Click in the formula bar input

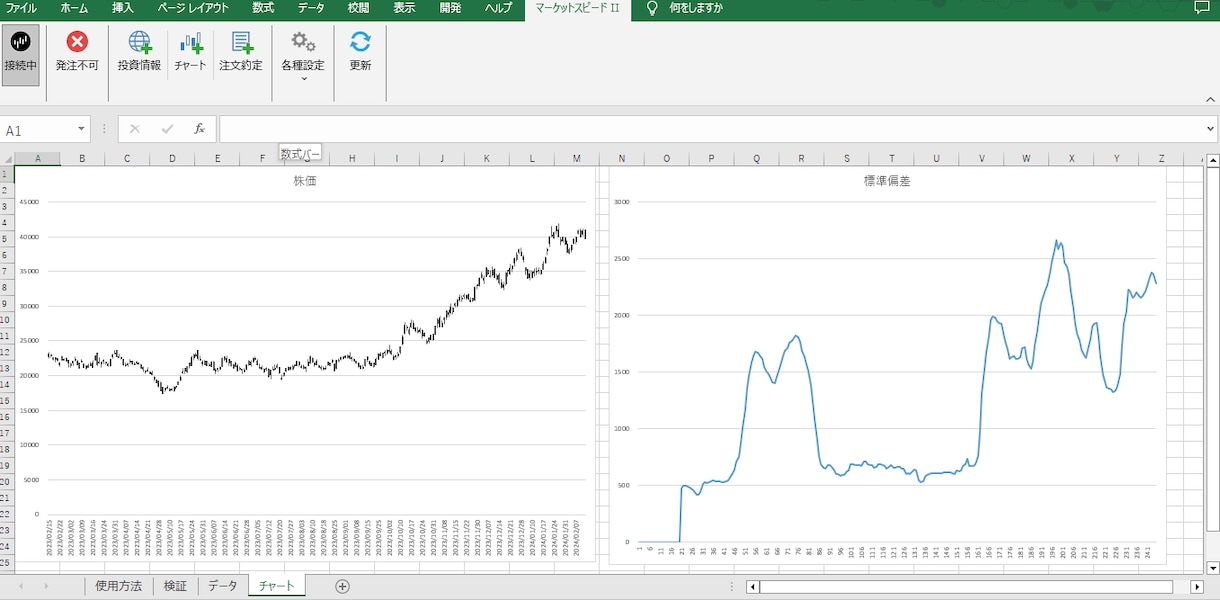click(710, 129)
